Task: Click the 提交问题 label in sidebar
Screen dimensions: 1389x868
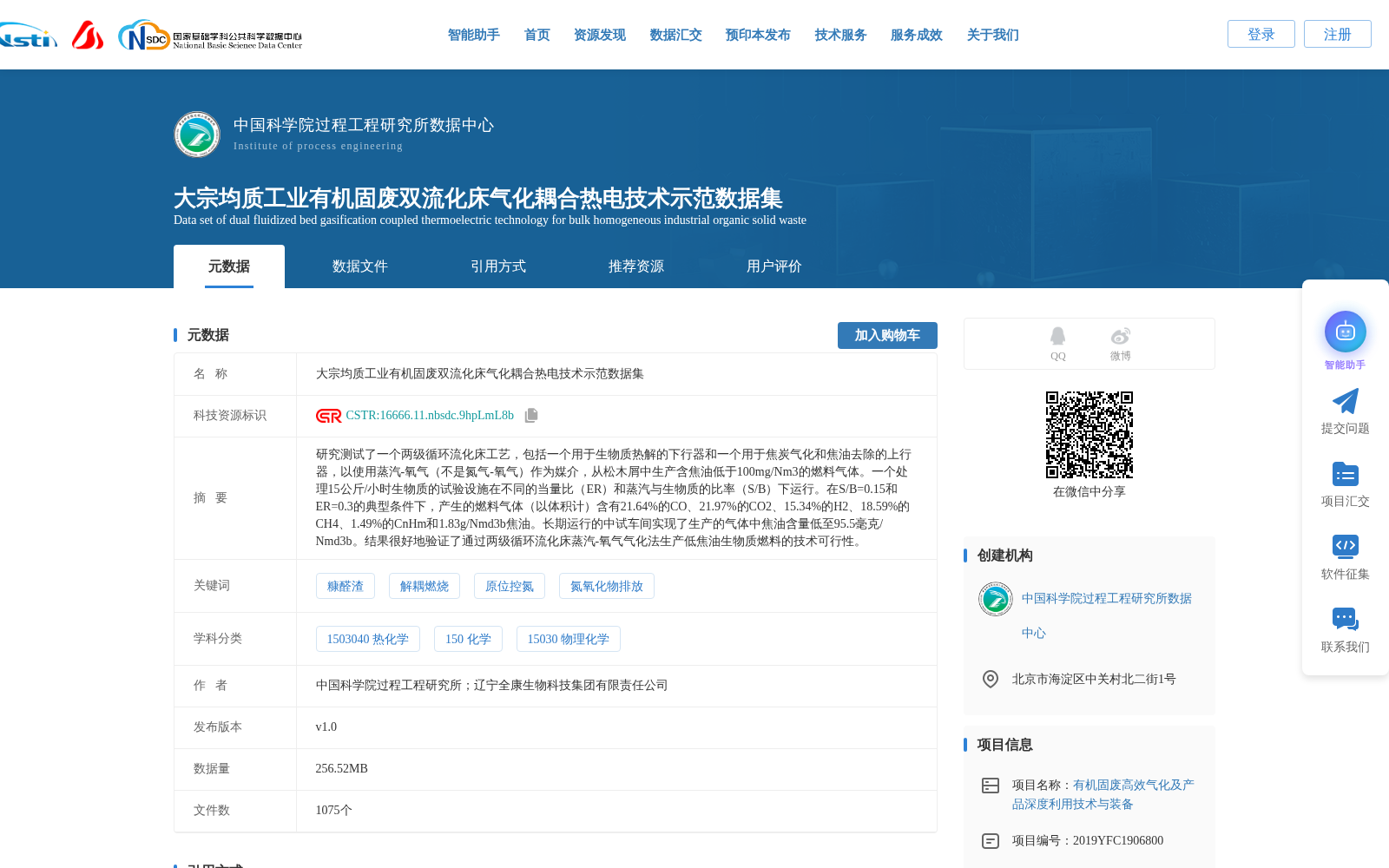Action: [1346, 428]
